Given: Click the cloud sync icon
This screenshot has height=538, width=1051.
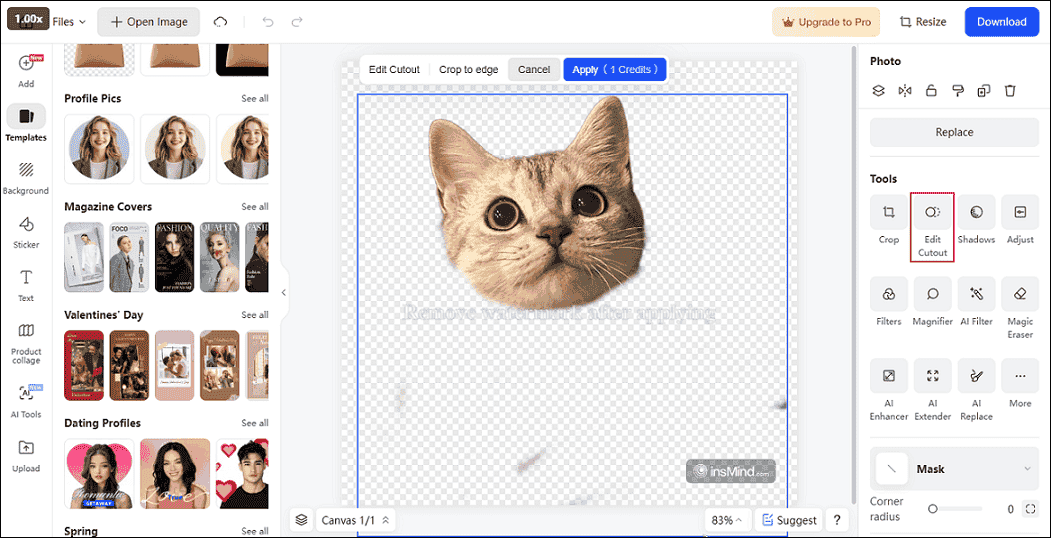Looking at the screenshot, I should coord(221,22).
